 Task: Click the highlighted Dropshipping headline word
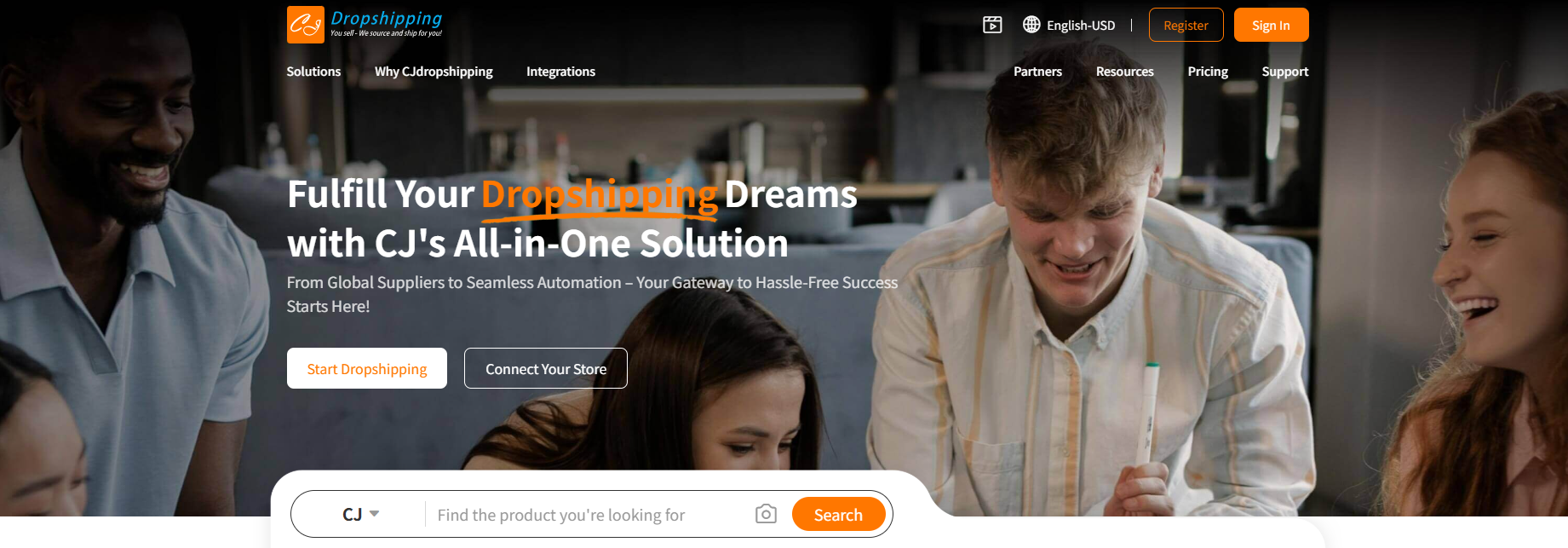(600, 195)
